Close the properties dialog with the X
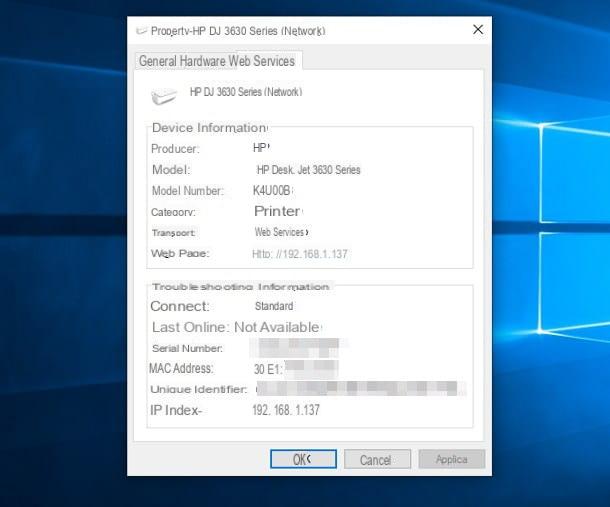Screen dimensions: 610x507 [478, 30]
